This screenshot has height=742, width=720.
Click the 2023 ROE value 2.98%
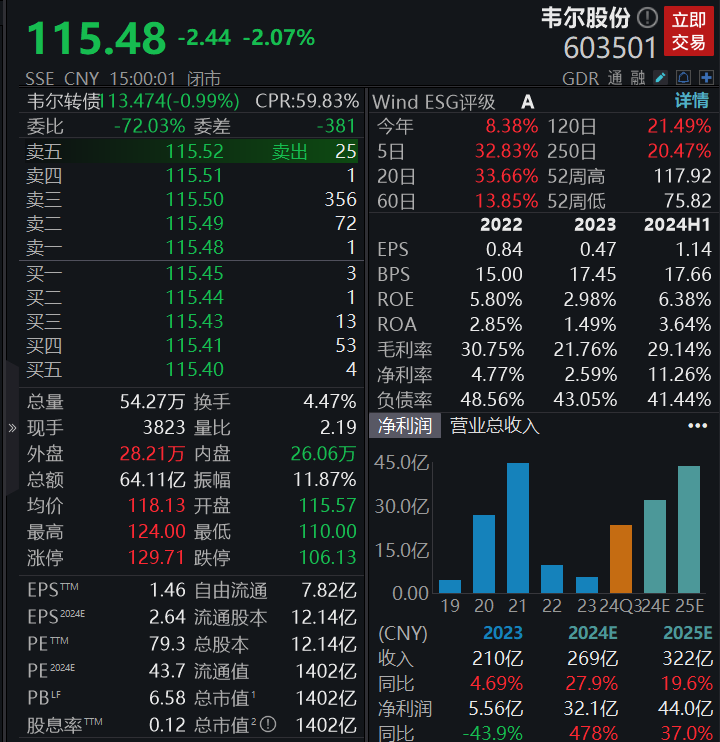click(x=590, y=300)
